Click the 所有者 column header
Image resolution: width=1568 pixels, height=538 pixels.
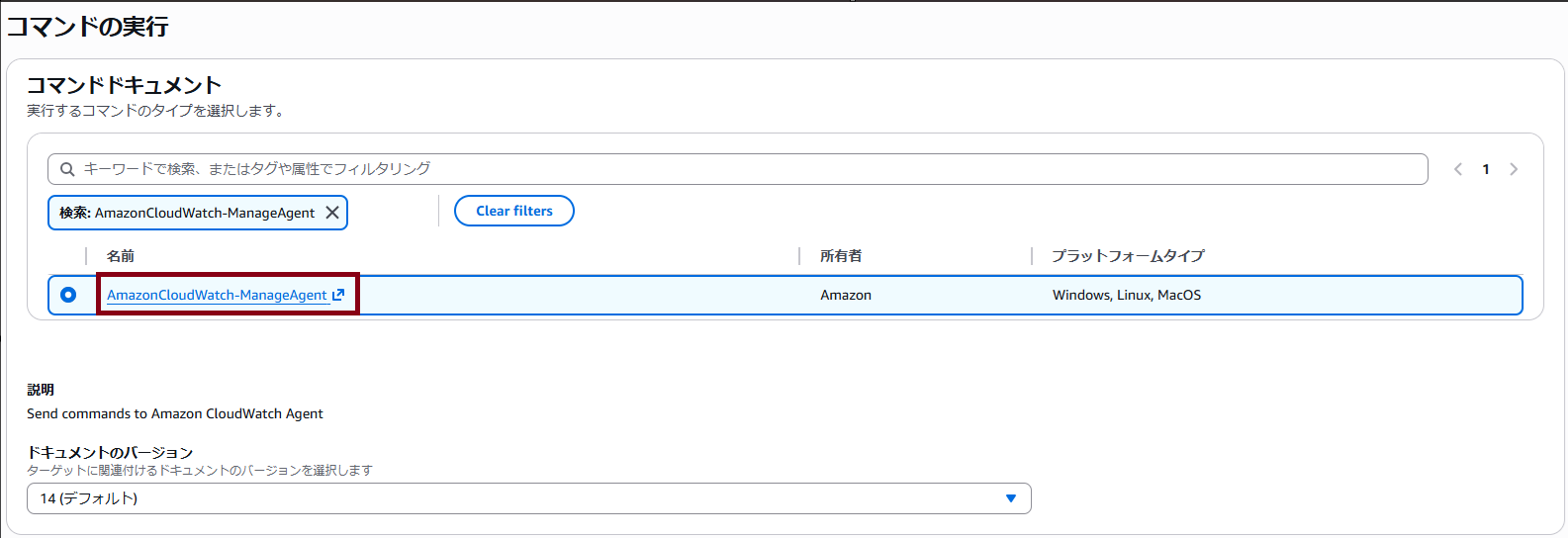pyautogui.click(x=841, y=256)
